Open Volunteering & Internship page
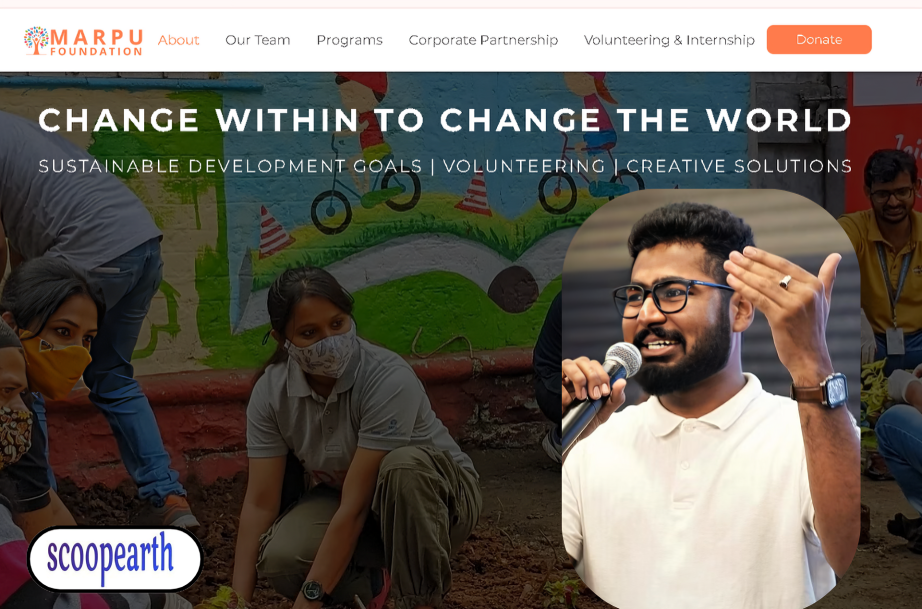Image resolution: width=922 pixels, height=609 pixels. (669, 40)
